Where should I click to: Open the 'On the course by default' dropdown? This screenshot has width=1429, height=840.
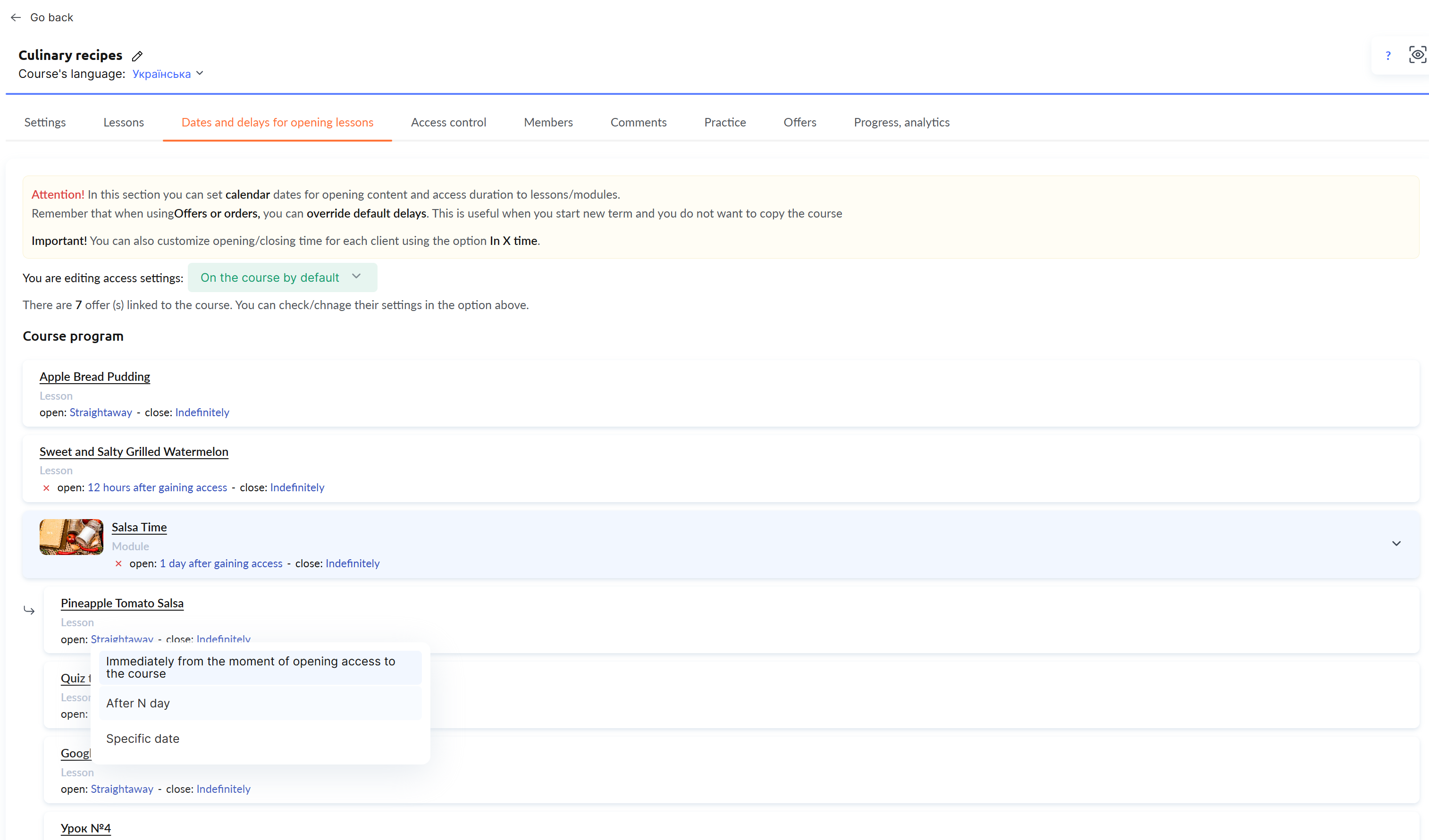click(282, 277)
